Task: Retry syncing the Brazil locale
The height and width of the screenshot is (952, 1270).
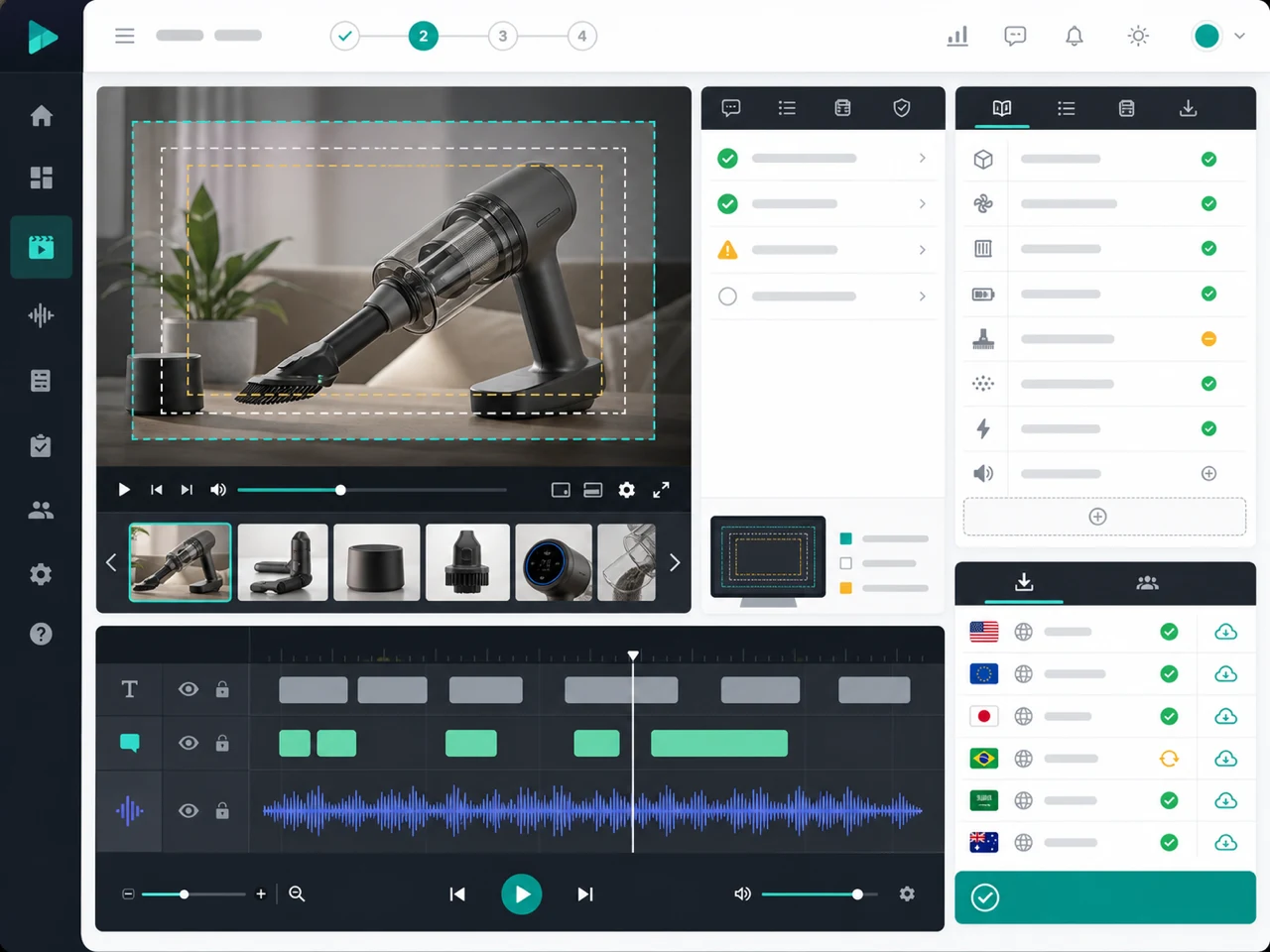Action: (1169, 759)
